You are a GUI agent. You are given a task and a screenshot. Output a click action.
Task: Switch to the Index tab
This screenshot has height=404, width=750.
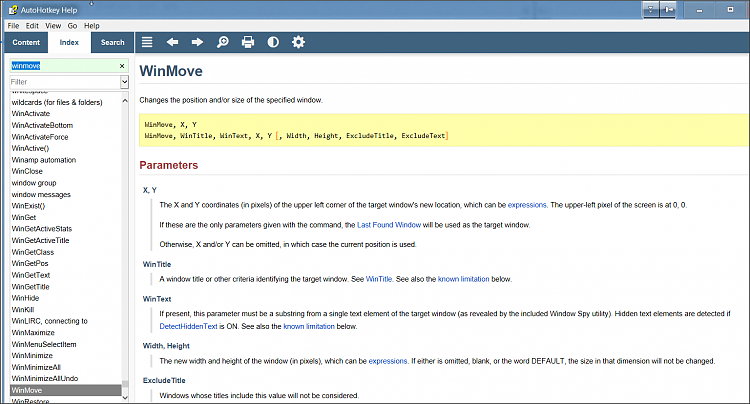[x=69, y=43]
